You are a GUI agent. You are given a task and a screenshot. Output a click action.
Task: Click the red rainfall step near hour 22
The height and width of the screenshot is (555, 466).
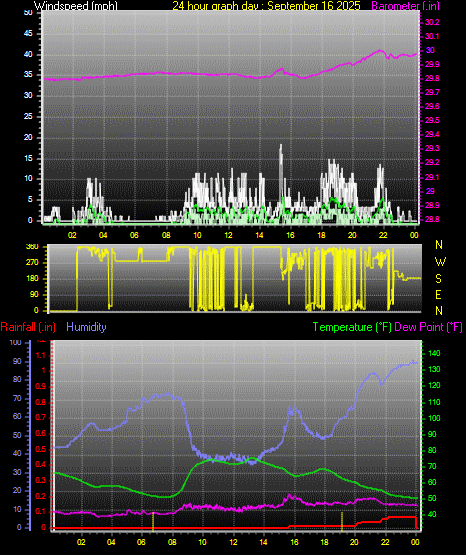tap(386, 518)
